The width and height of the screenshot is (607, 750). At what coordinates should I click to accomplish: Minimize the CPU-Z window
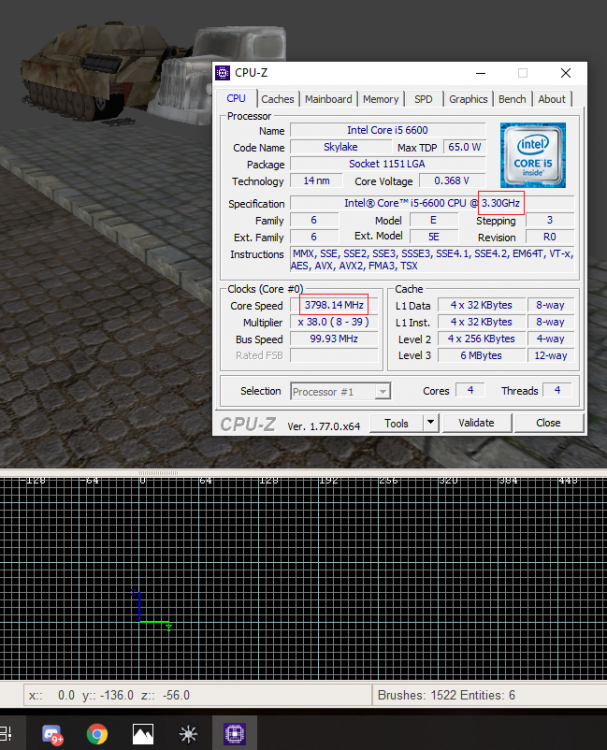coord(481,73)
